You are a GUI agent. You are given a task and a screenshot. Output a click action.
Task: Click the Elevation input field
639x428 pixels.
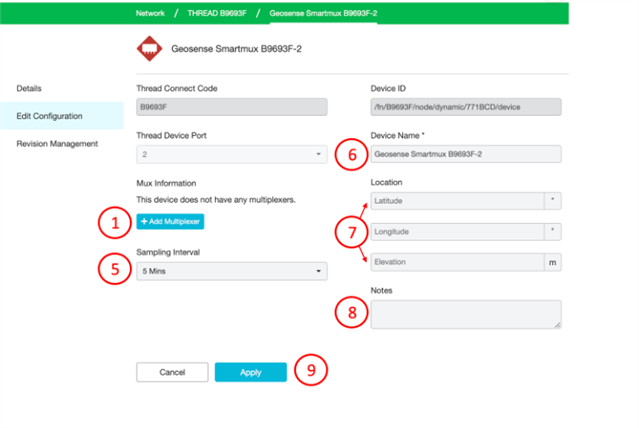[457, 262]
